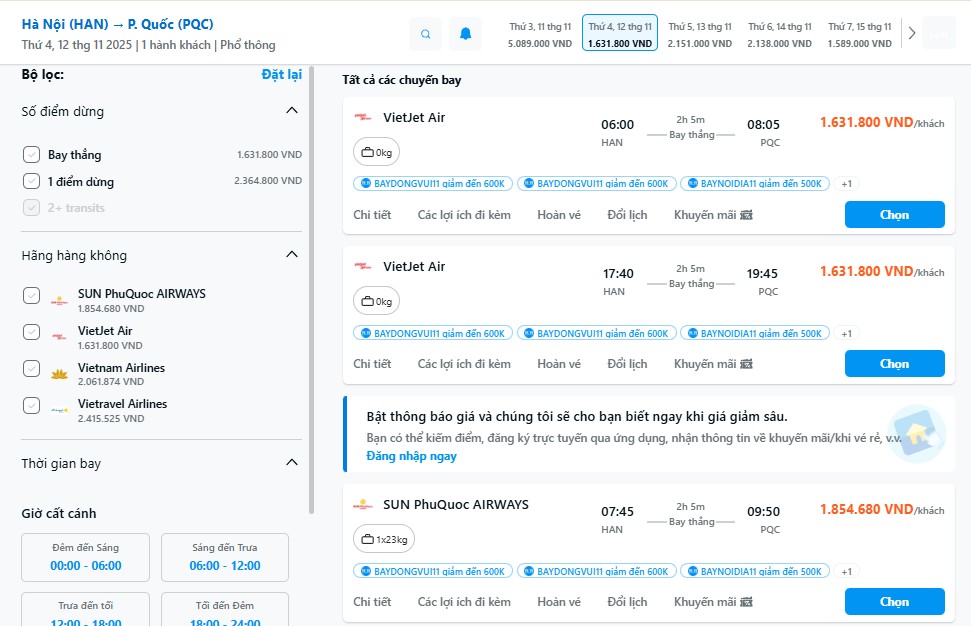Click the +1 promo badge on the 06:00 flight

[x=846, y=184]
